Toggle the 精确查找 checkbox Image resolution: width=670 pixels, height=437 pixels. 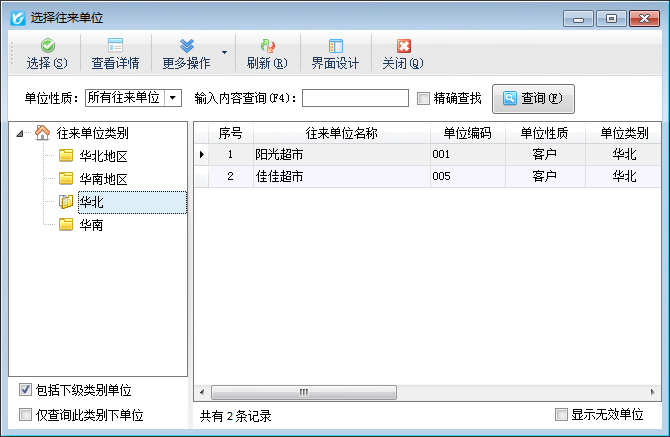(x=424, y=98)
